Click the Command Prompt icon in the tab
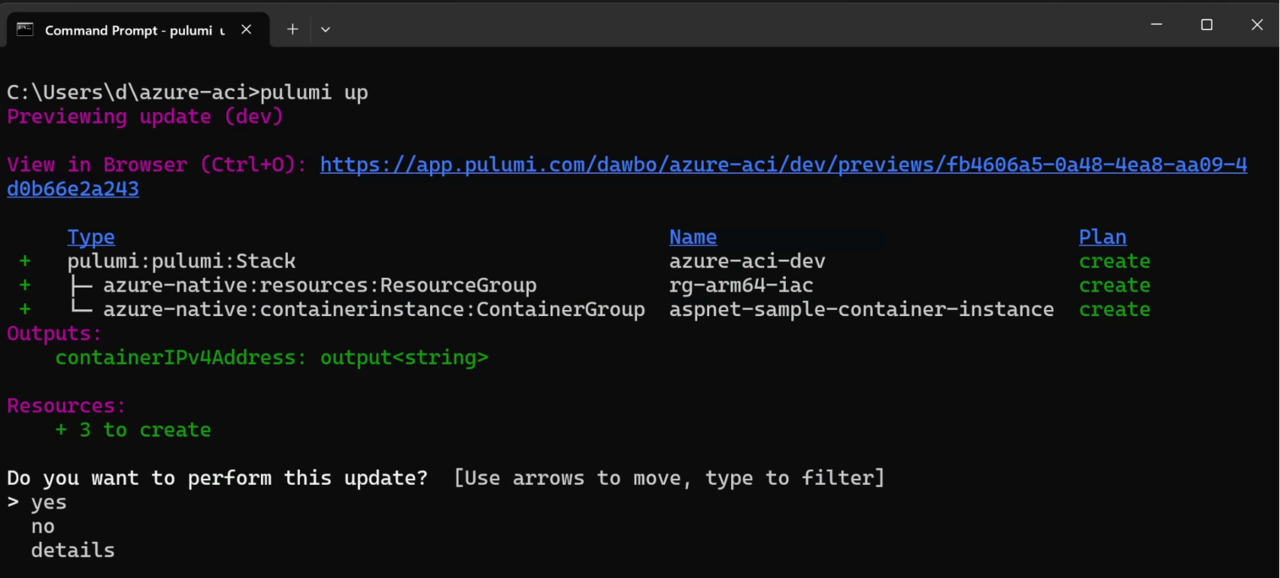This screenshot has height=578, width=1280. tap(25, 30)
